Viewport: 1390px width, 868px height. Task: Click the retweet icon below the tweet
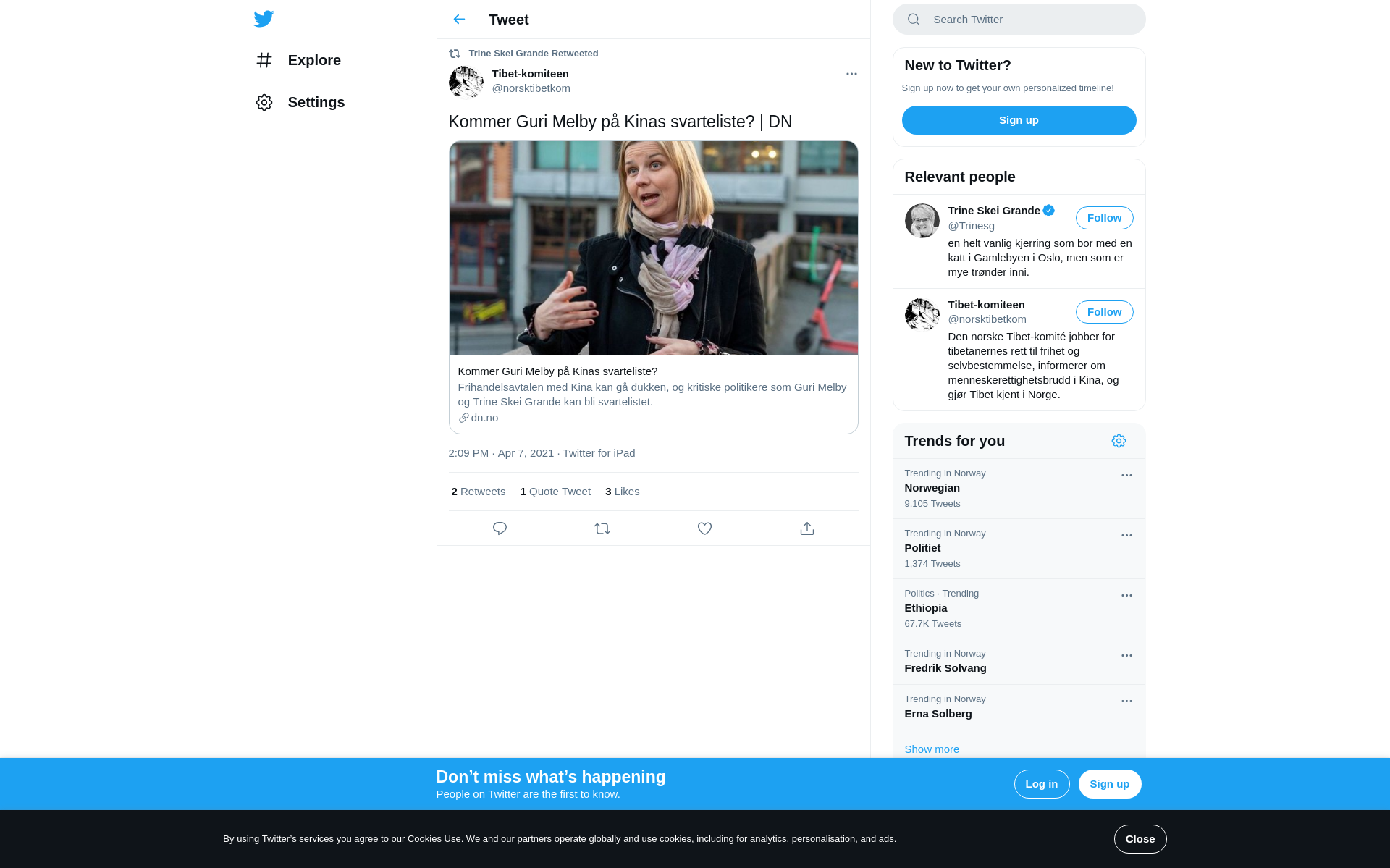tap(602, 528)
